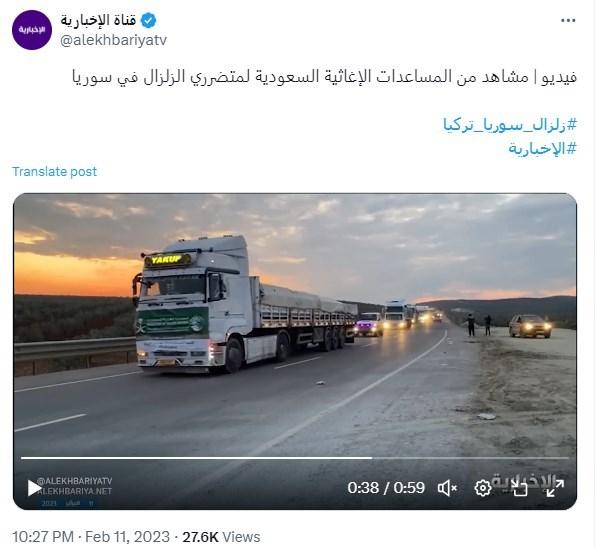596x549 pixels.
Task: Enter fullscreen with the arrows icon
Action: point(555,488)
